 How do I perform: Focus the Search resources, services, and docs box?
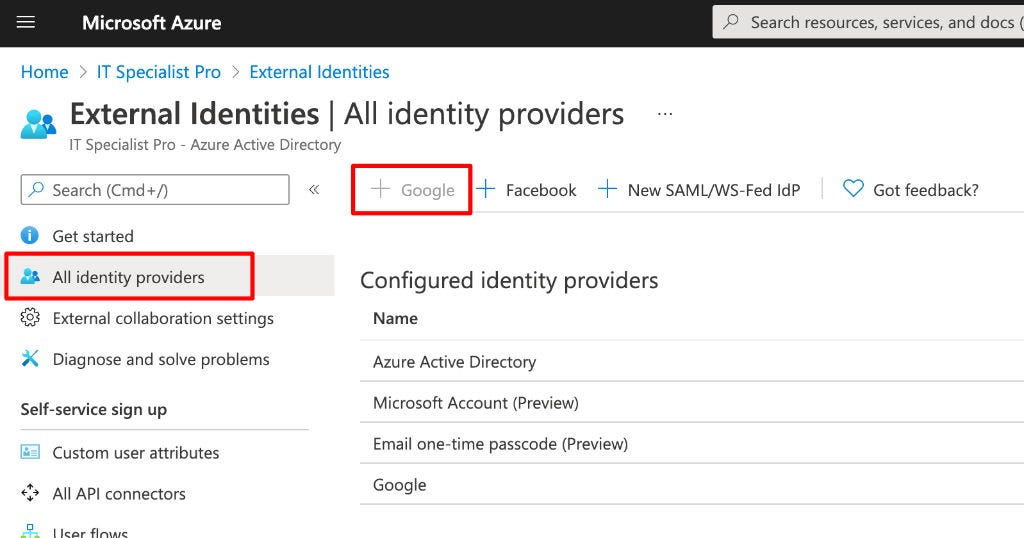868,22
